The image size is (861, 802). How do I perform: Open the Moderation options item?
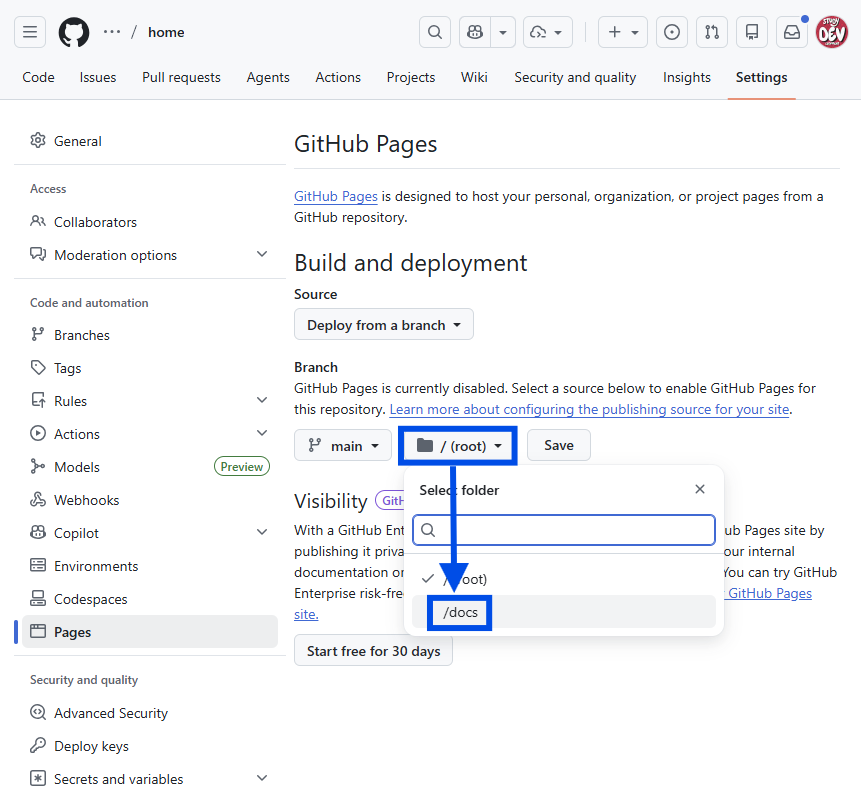(115, 255)
